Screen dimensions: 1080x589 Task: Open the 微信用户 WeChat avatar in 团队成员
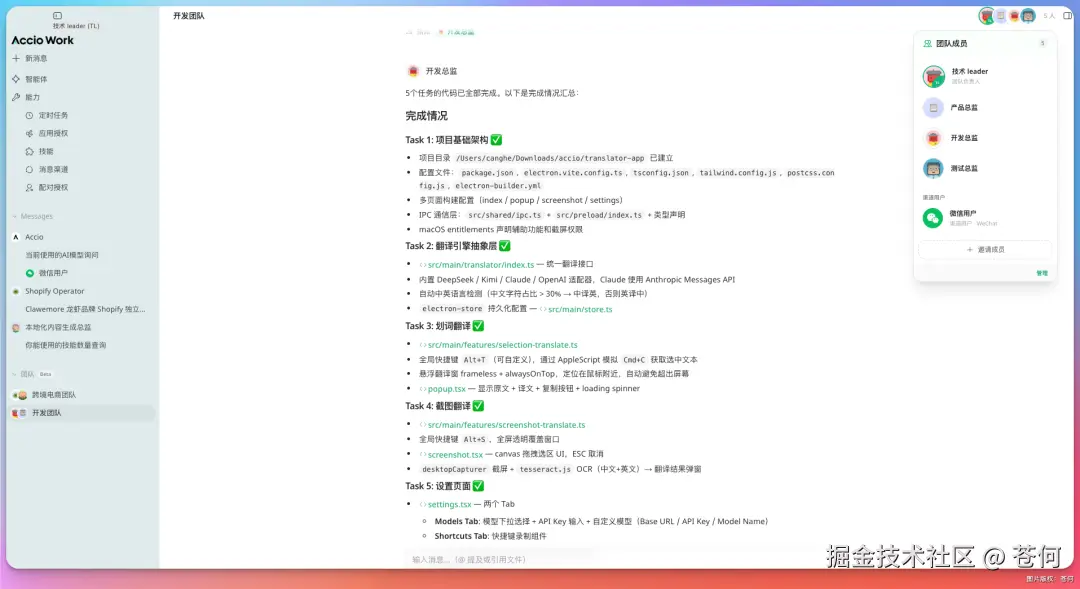click(x=932, y=218)
